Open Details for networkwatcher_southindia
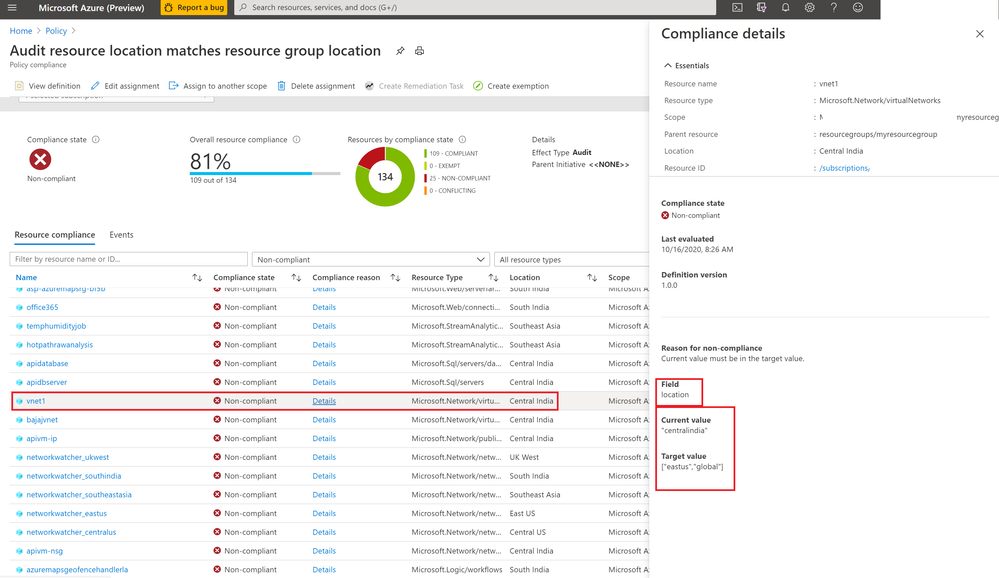This screenshot has height=578, width=999. [324, 476]
